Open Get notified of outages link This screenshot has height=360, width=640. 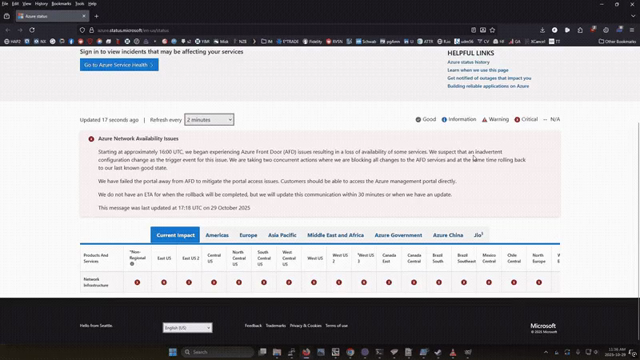click(489, 78)
